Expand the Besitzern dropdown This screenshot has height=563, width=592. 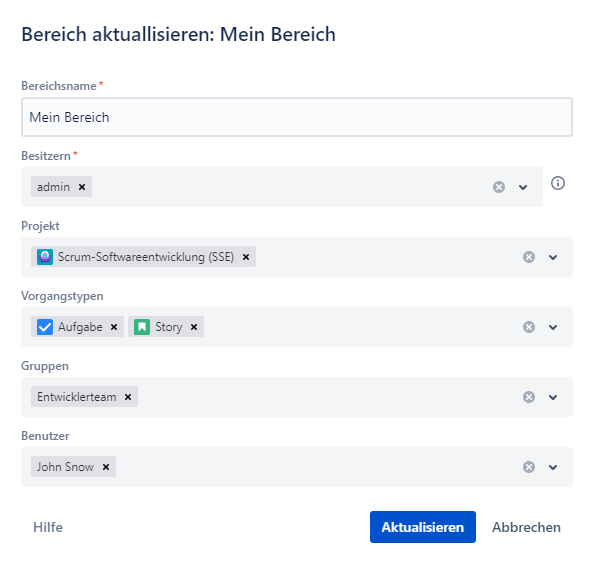523,187
